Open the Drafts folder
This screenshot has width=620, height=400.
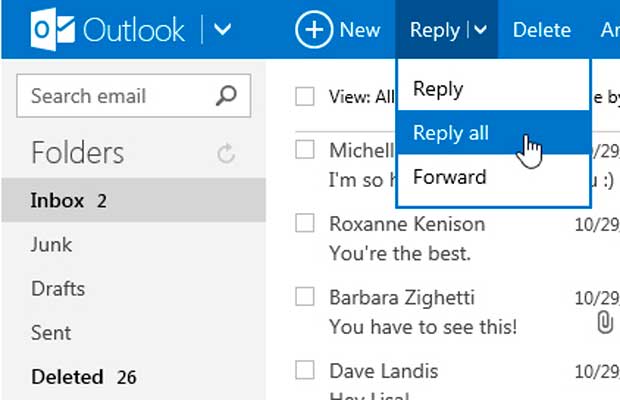tap(58, 288)
